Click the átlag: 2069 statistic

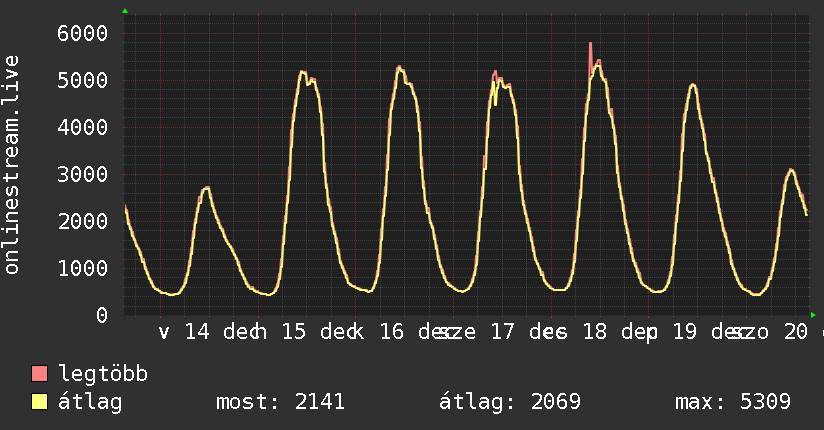click(x=510, y=402)
